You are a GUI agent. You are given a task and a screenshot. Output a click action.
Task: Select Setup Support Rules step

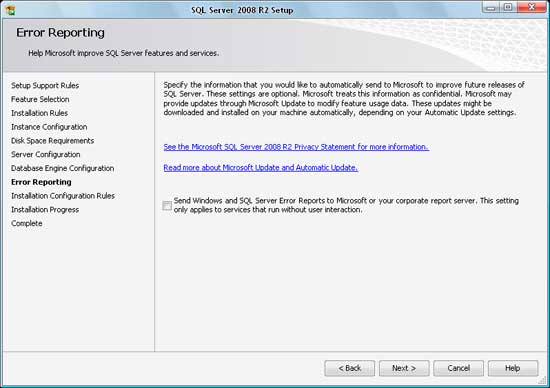(45, 86)
